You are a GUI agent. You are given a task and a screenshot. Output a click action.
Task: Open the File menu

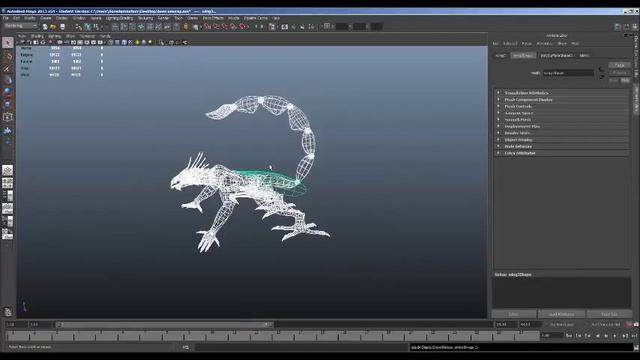(6, 18)
